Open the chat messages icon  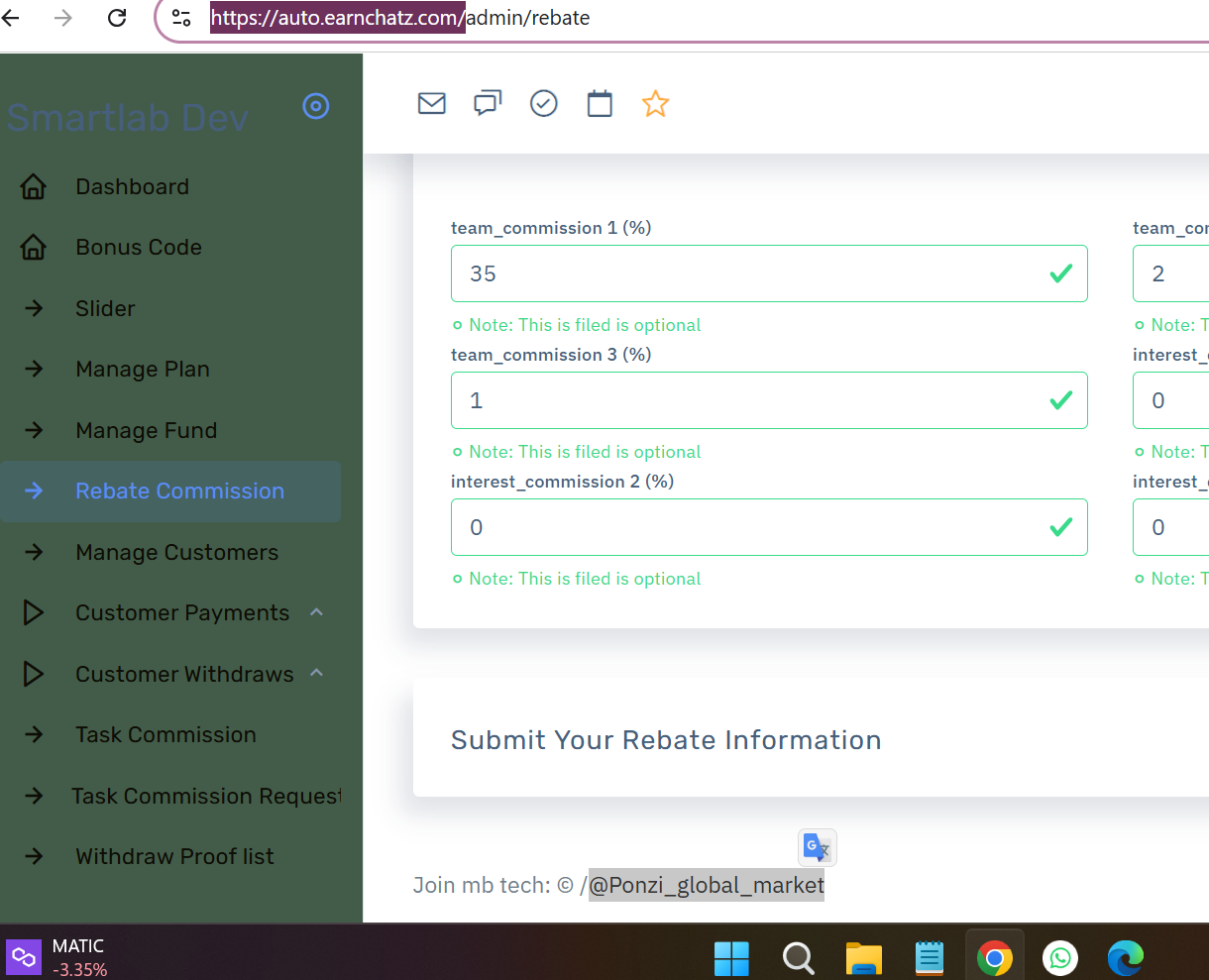tap(488, 103)
